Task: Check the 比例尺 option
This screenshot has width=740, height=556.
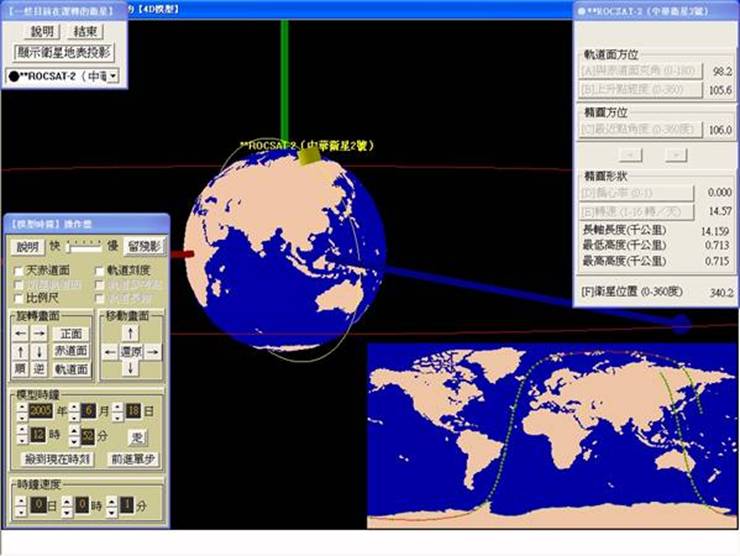Action: (19, 298)
